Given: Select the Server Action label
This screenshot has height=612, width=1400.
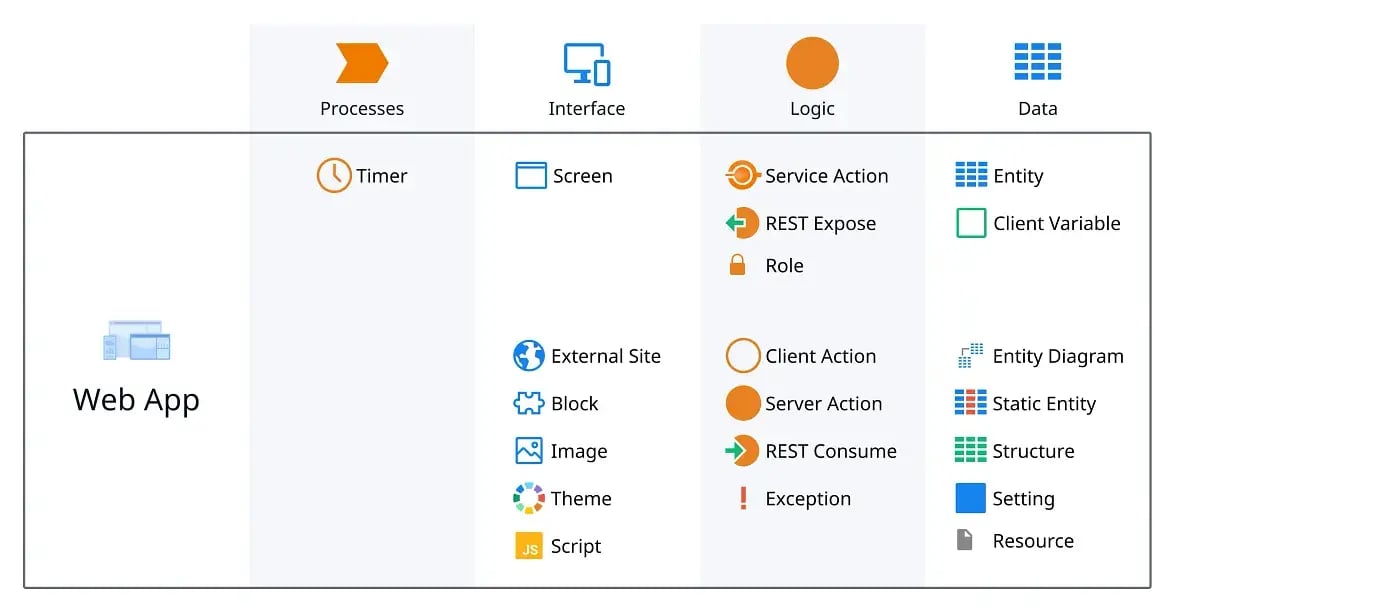Looking at the screenshot, I should point(823,404).
